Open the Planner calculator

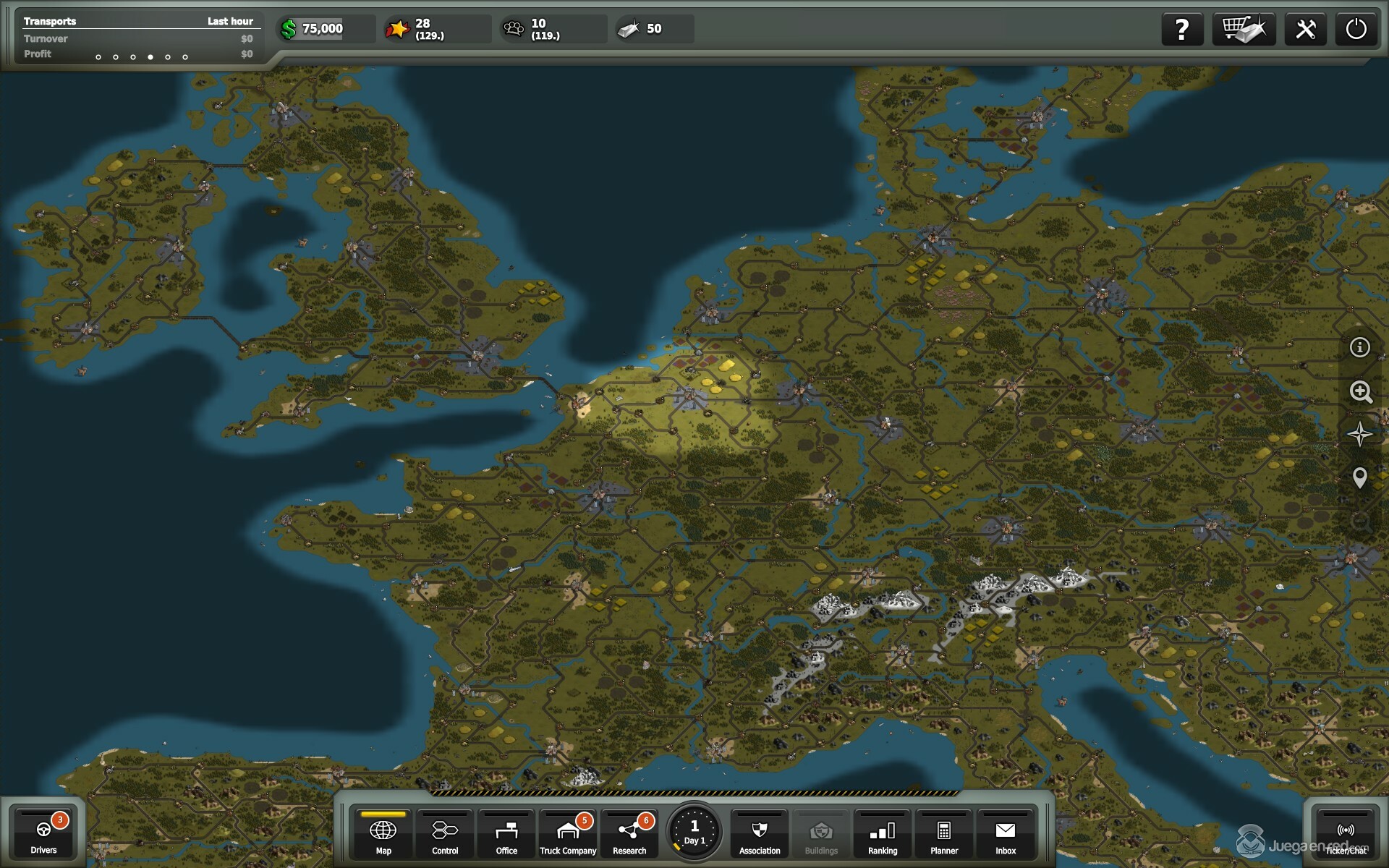[x=944, y=834]
